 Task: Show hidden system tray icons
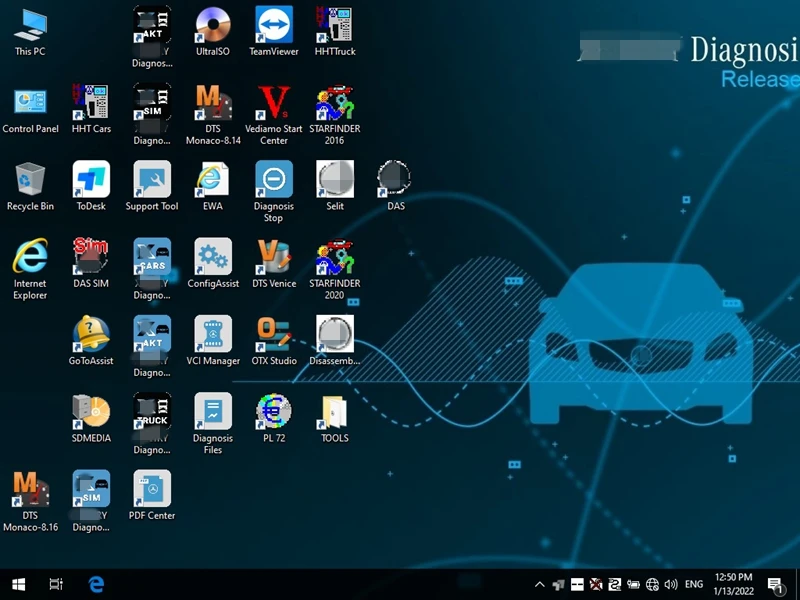pyautogui.click(x=540, y=584)
